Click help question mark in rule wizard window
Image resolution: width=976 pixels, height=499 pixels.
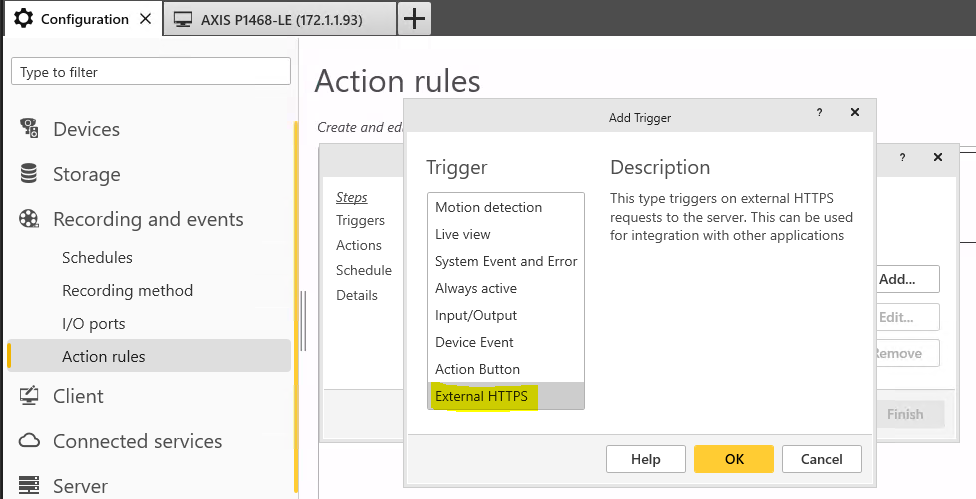pos(903,157)
